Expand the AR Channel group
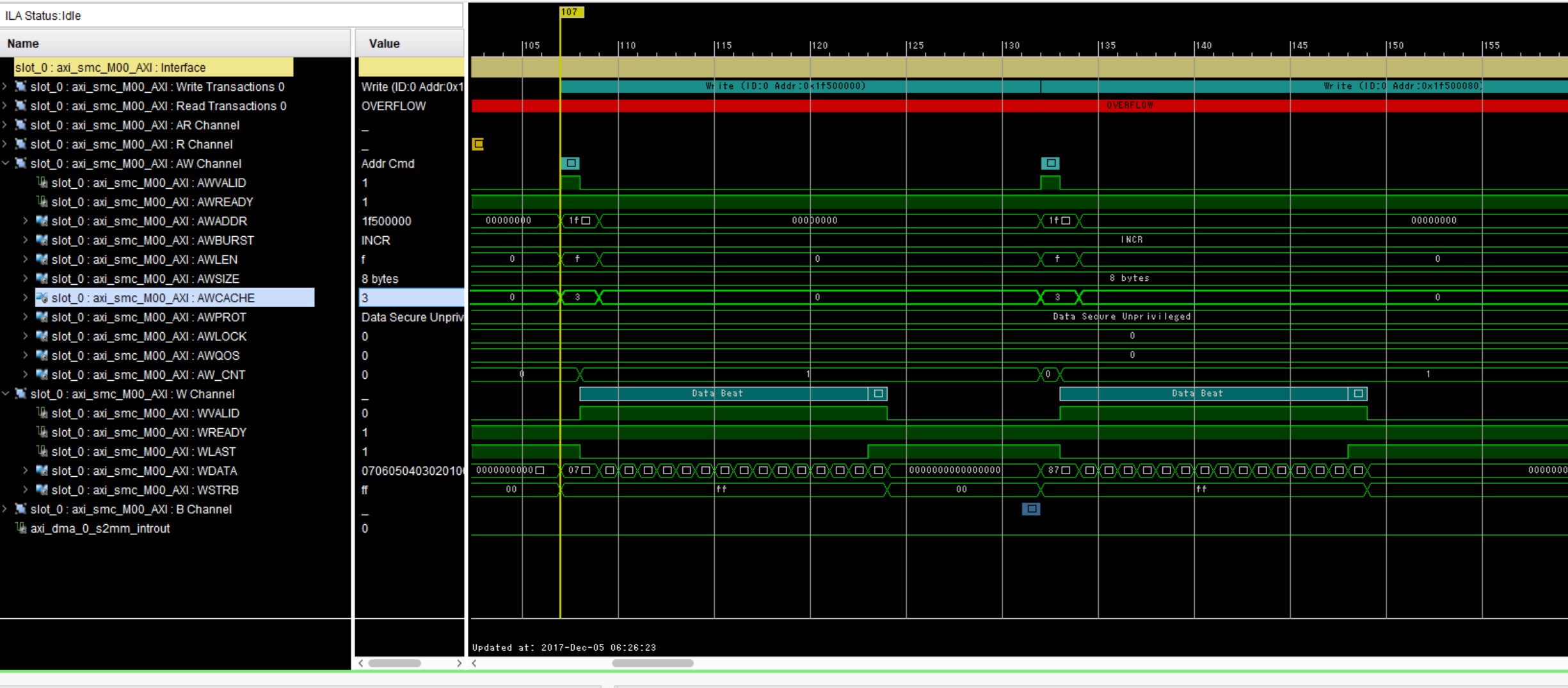1568x688 pixels. (5, 125)
